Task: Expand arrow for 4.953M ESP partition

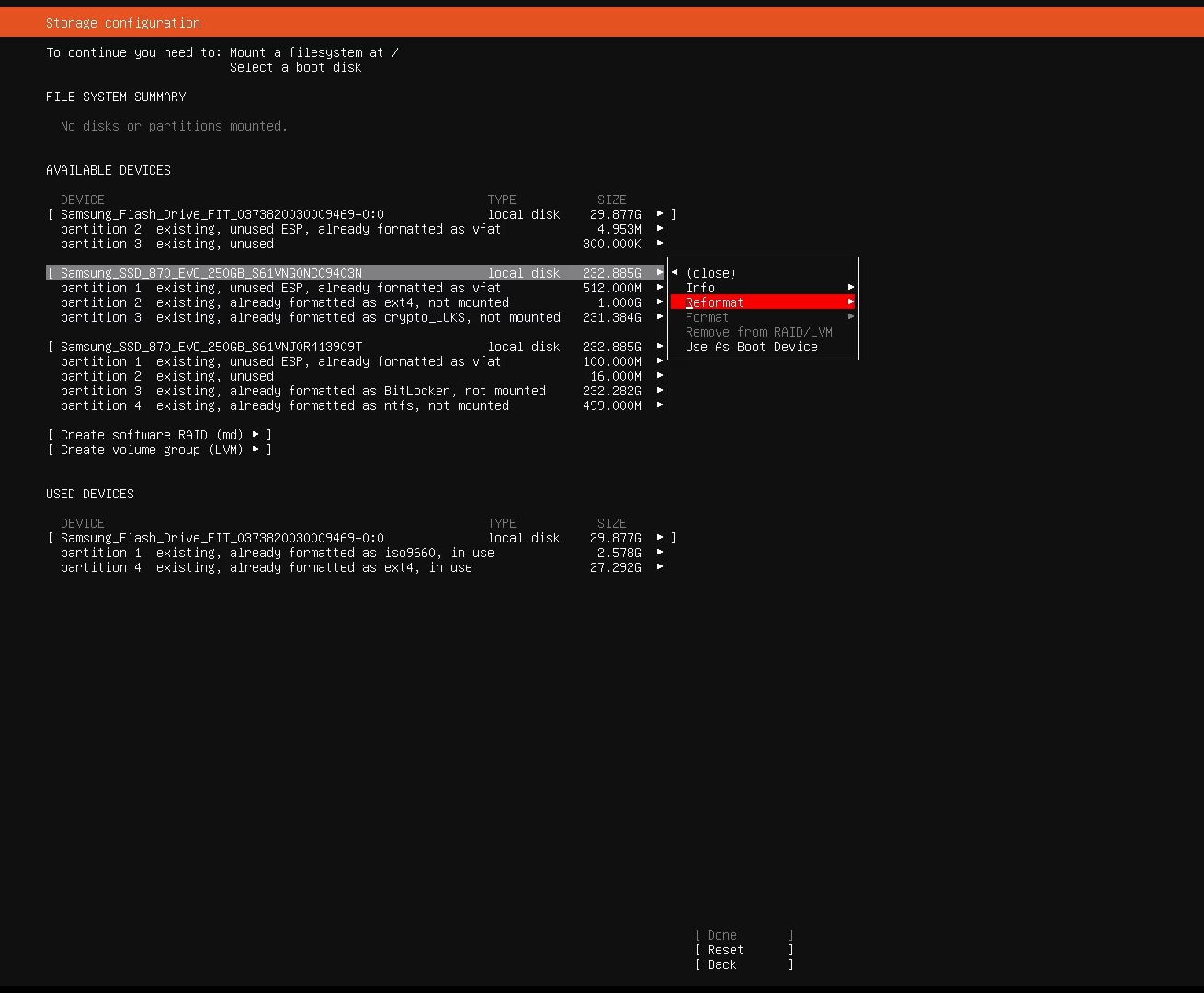Action: 660,229
